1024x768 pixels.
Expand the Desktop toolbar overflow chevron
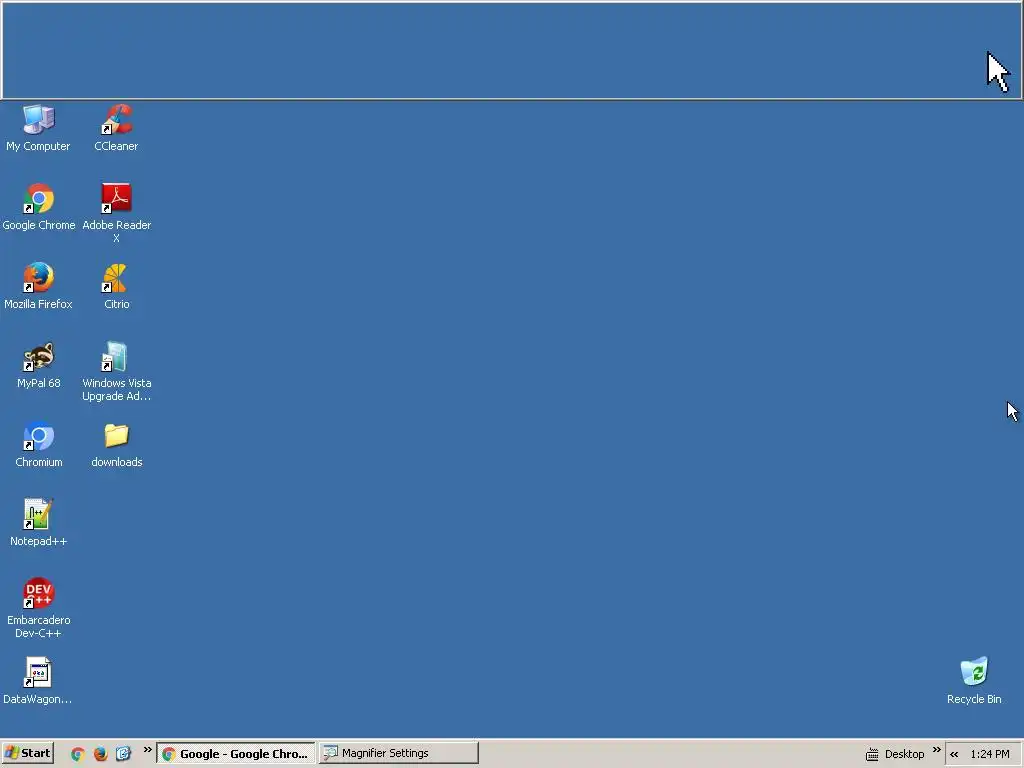tap(936, 749)
